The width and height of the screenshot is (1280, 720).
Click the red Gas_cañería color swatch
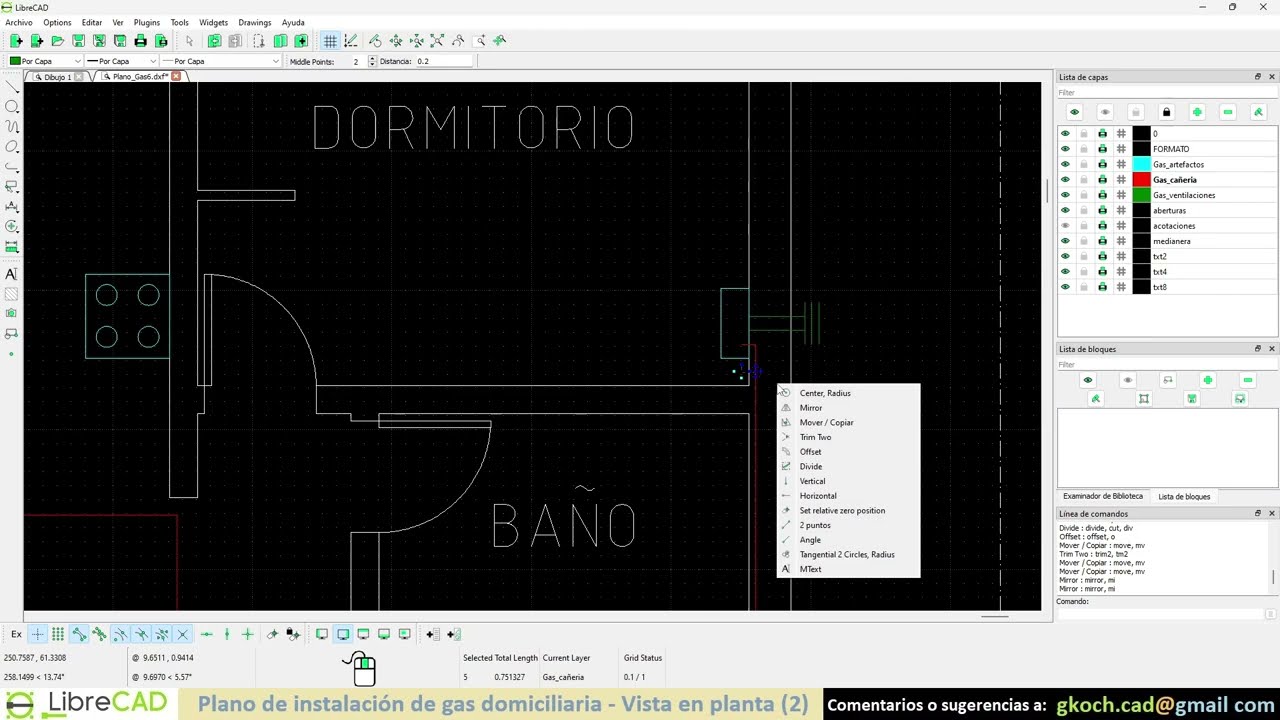coord(1141,180)
